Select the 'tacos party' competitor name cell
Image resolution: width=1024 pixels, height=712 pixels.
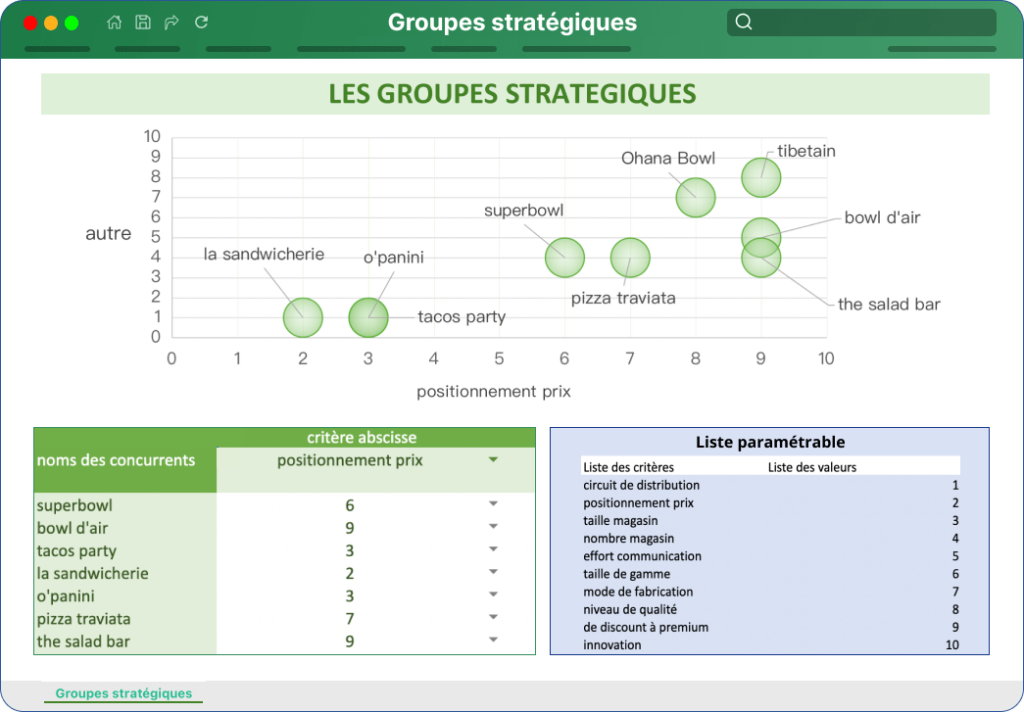click(125, 551)
